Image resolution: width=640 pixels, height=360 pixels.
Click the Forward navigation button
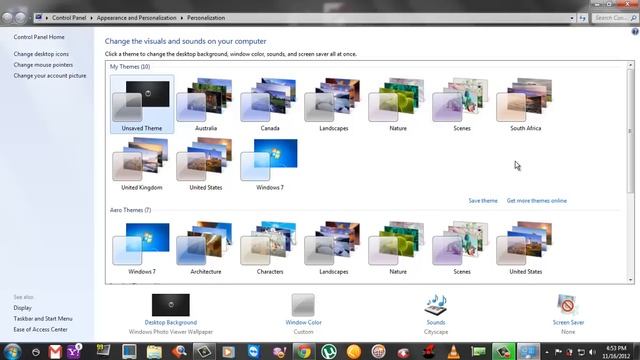coord(20,18)
